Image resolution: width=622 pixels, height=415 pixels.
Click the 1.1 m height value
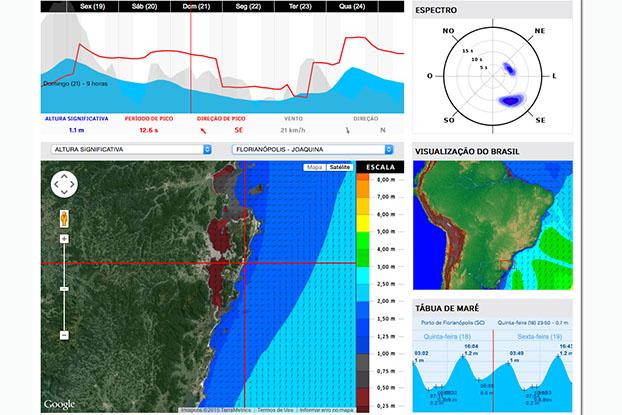[x=76, y=130]
